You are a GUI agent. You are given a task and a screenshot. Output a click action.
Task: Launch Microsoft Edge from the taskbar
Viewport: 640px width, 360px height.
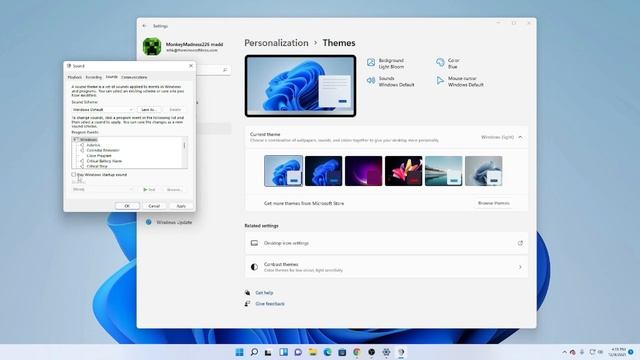click(x=327, y=352)
